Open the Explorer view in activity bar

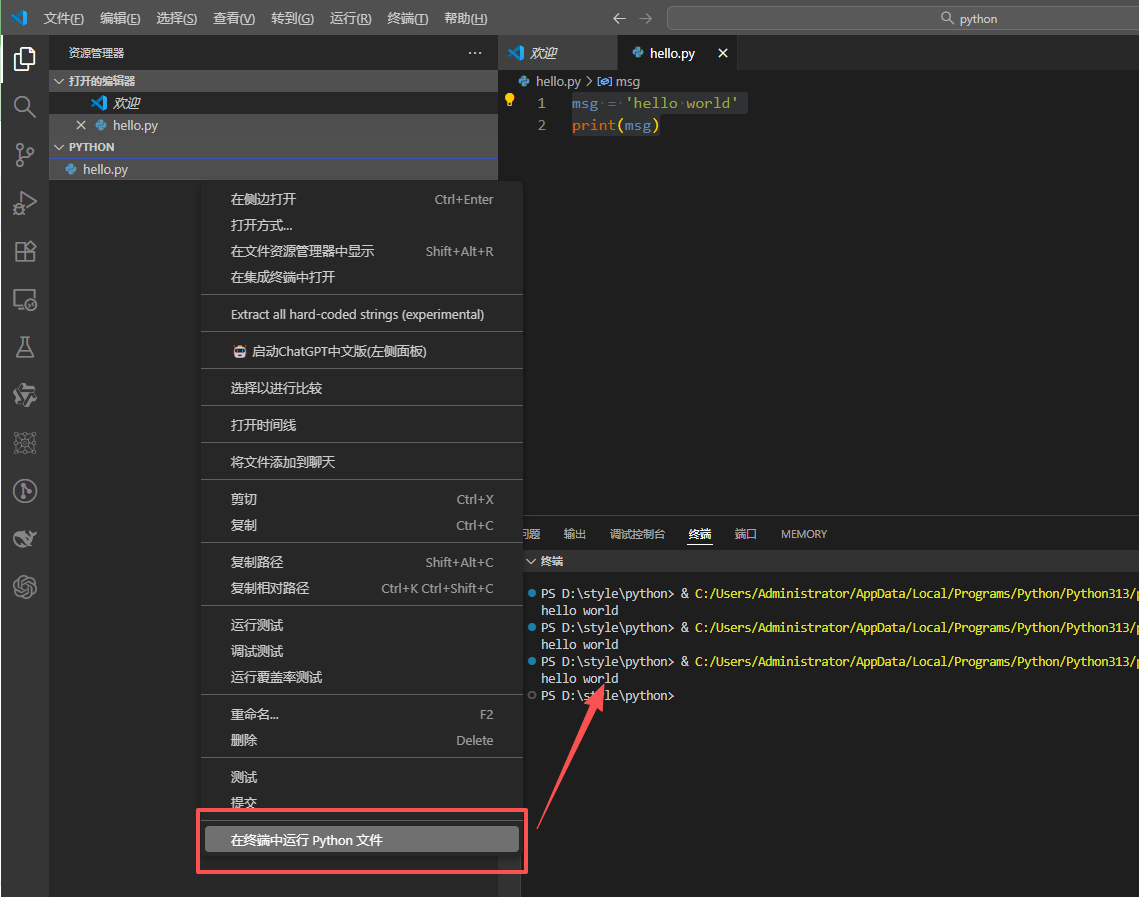25,59
